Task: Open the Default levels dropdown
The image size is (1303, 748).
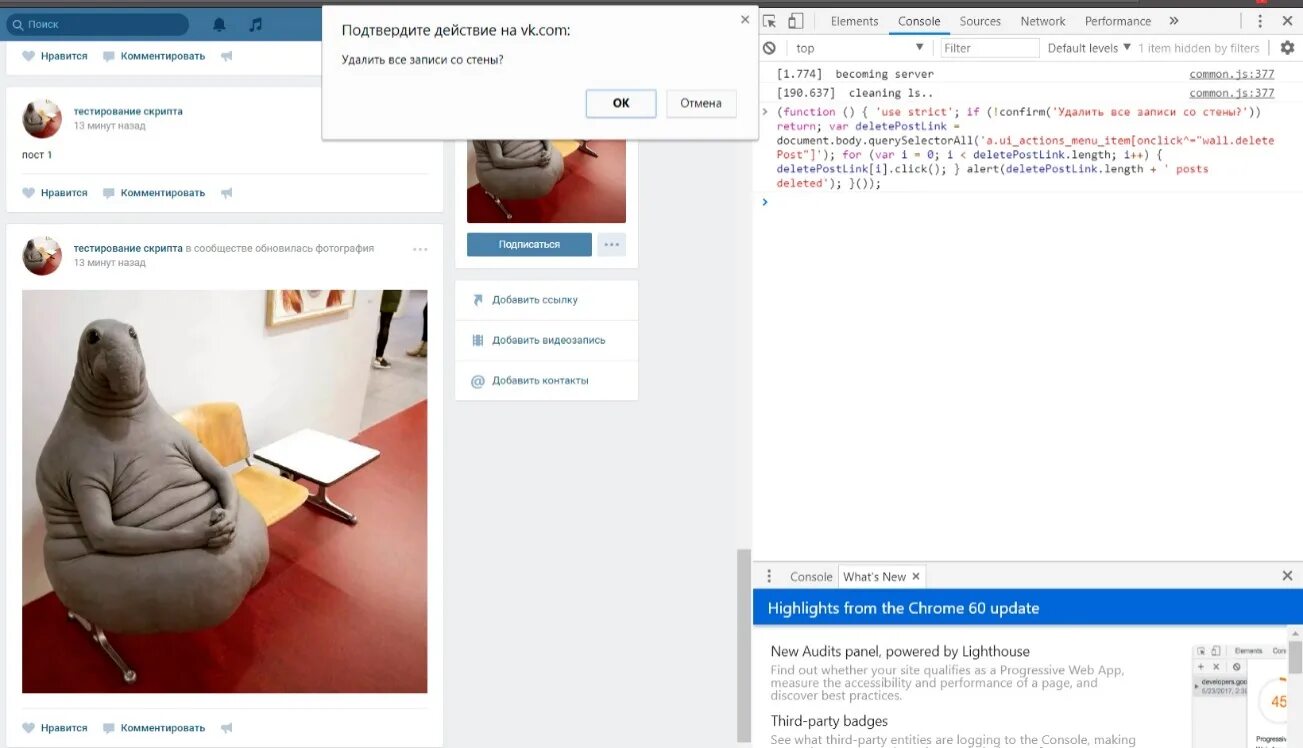Action: (1089, 48)
